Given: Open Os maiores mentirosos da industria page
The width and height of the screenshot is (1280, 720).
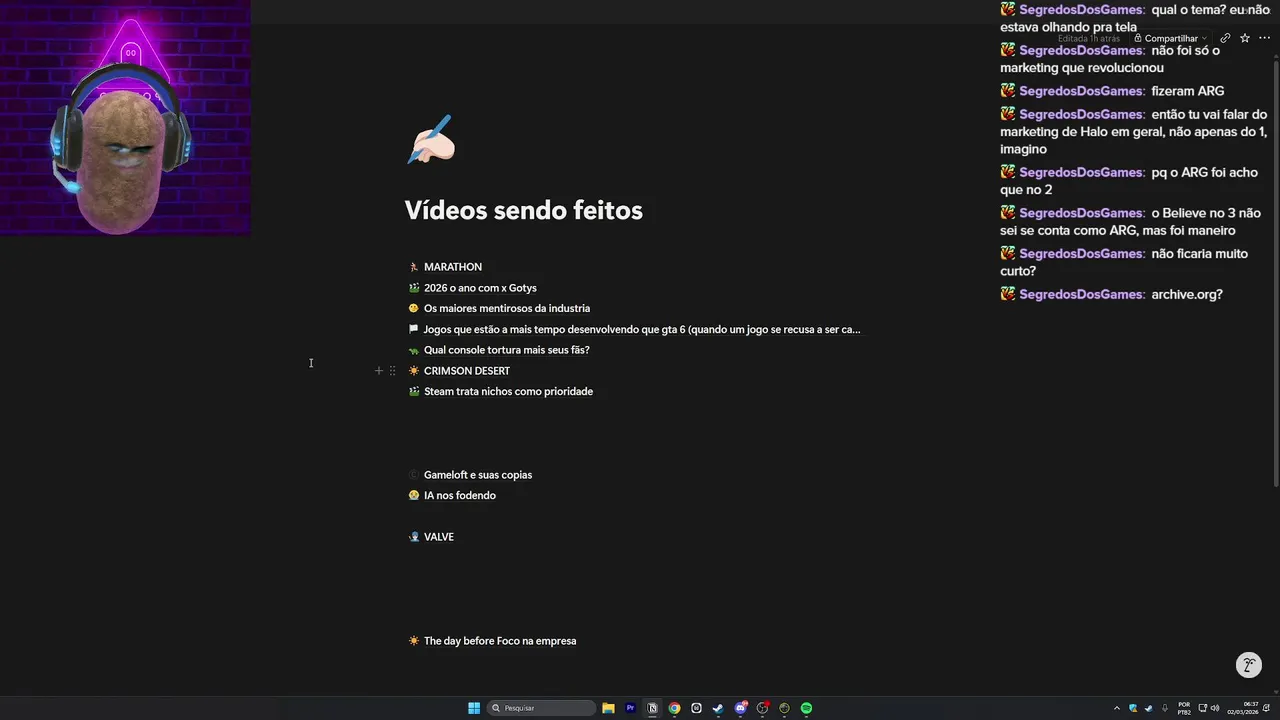Looking at the screenshot, I should tap(507, 308).
